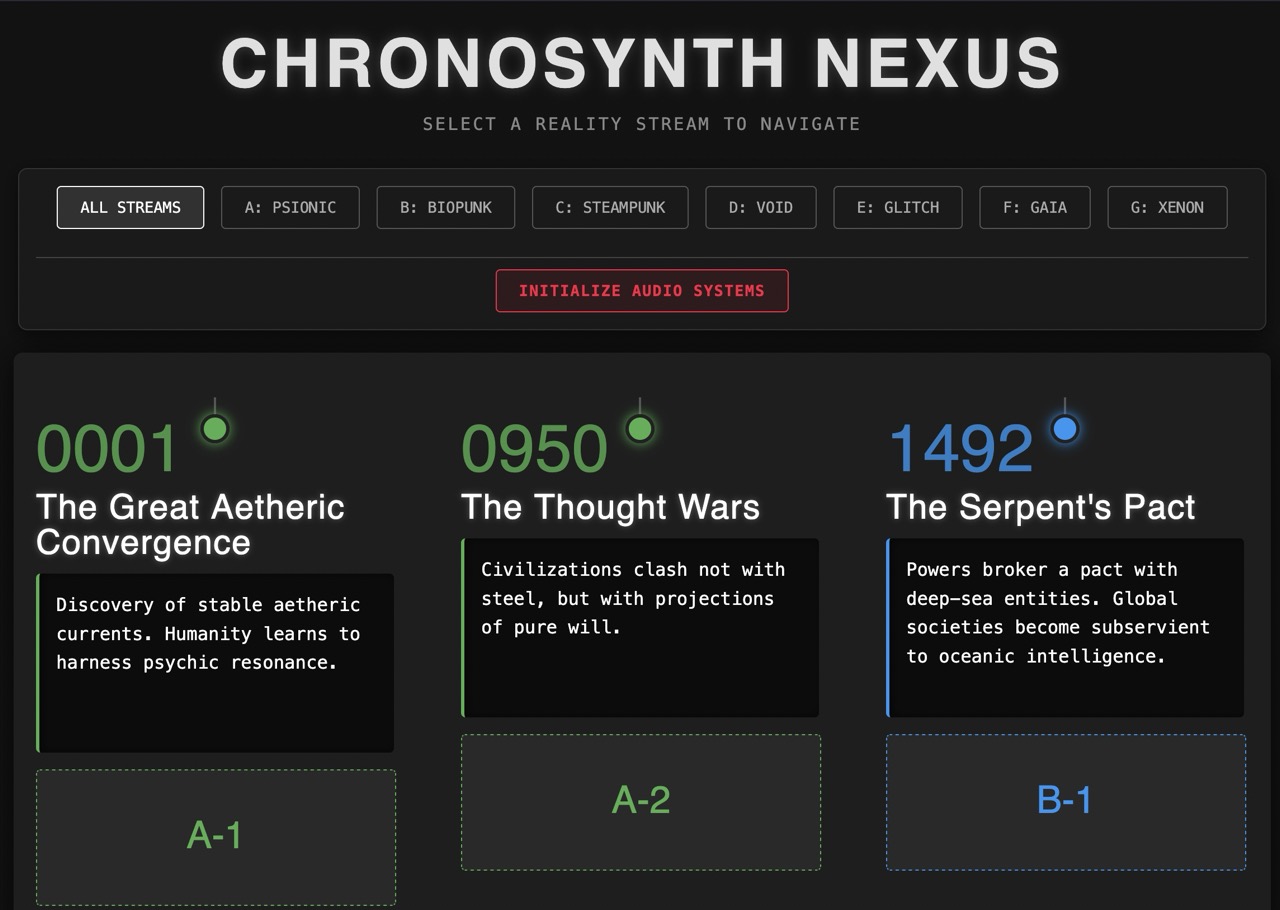Select the F: GAIA filter control

[x=1035, y=207]
